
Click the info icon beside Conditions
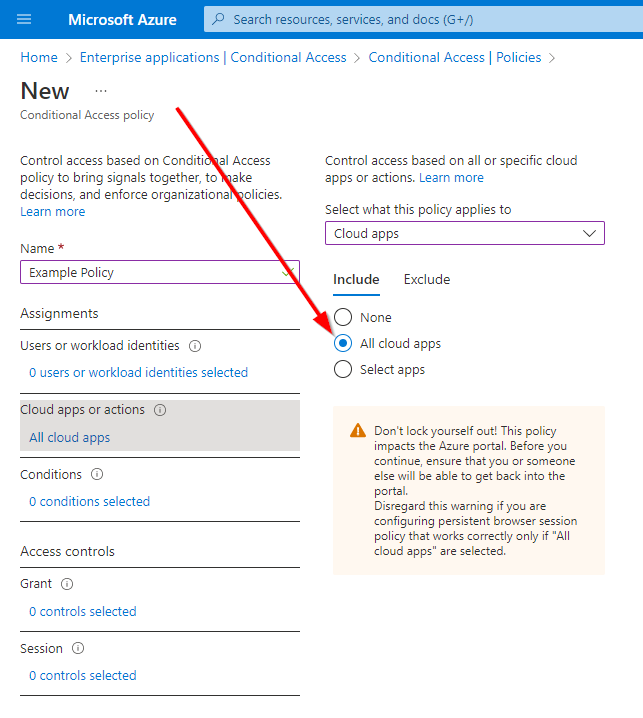point(97,475)
